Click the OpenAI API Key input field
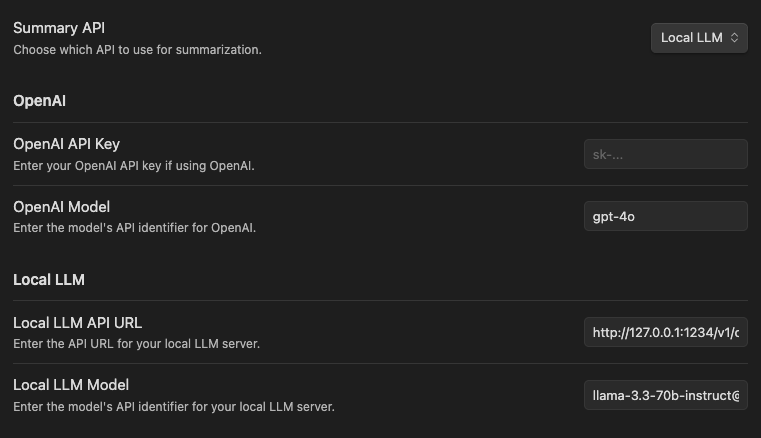Screen dimensions: 761x438 tap(665, 154)
